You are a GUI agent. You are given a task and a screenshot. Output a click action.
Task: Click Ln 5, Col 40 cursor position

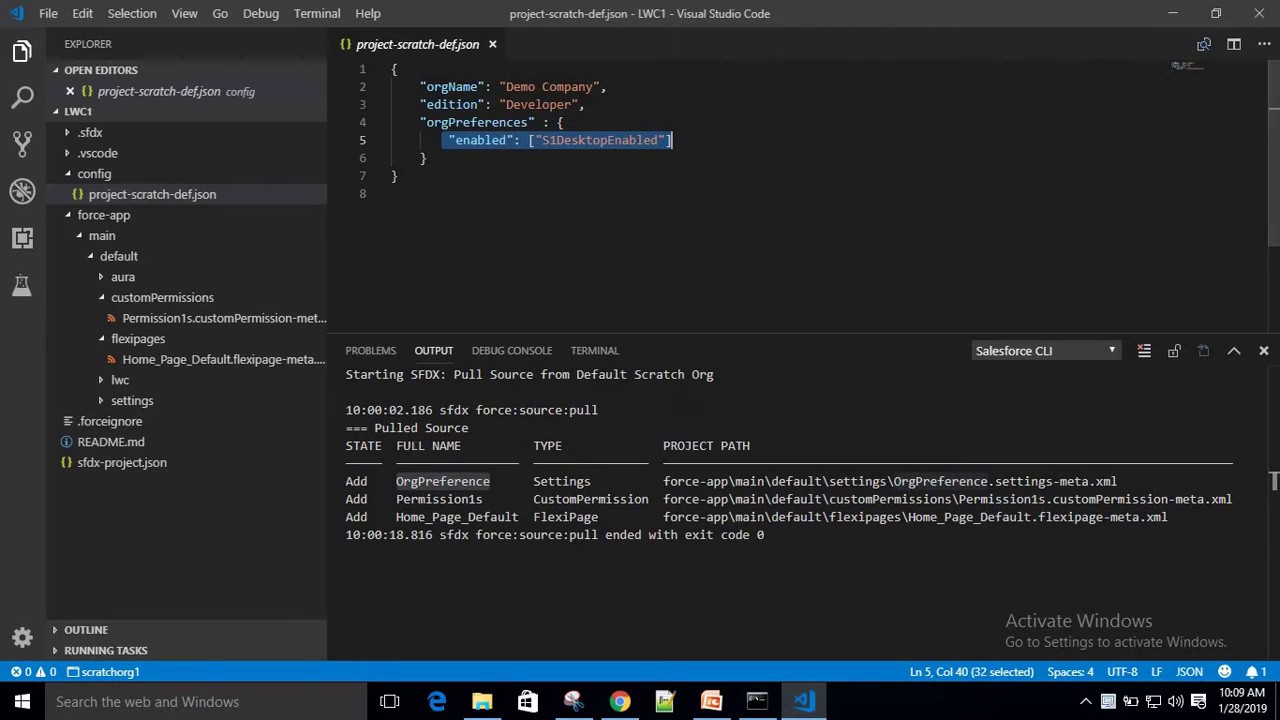pos(972,672)
